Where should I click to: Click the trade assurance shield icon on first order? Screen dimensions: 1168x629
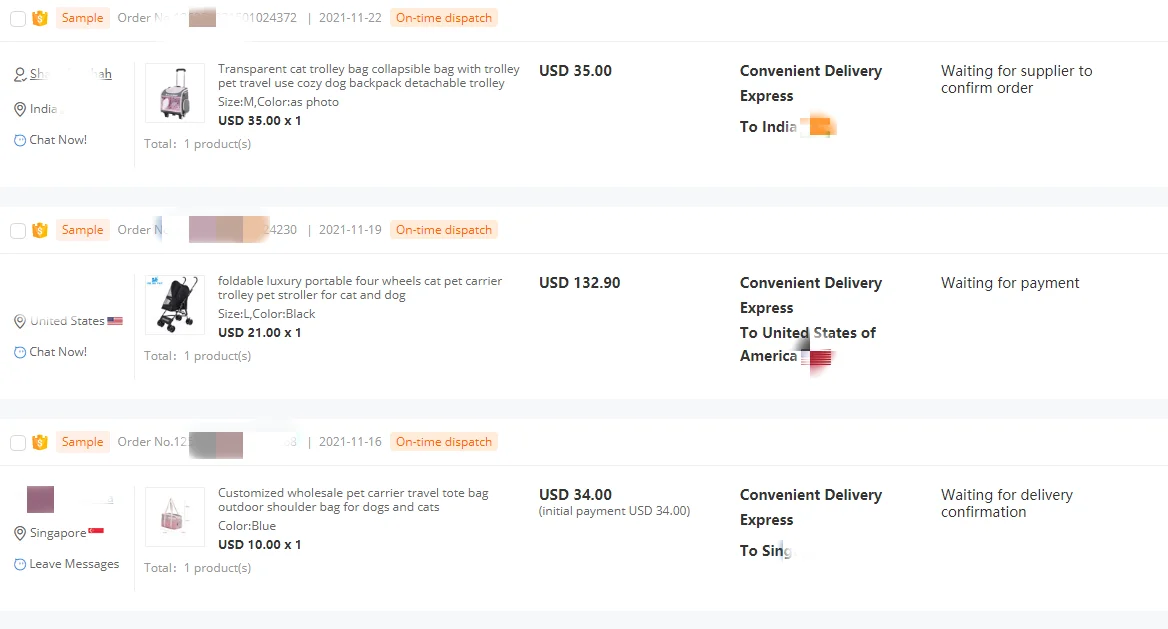pos(40,19)
